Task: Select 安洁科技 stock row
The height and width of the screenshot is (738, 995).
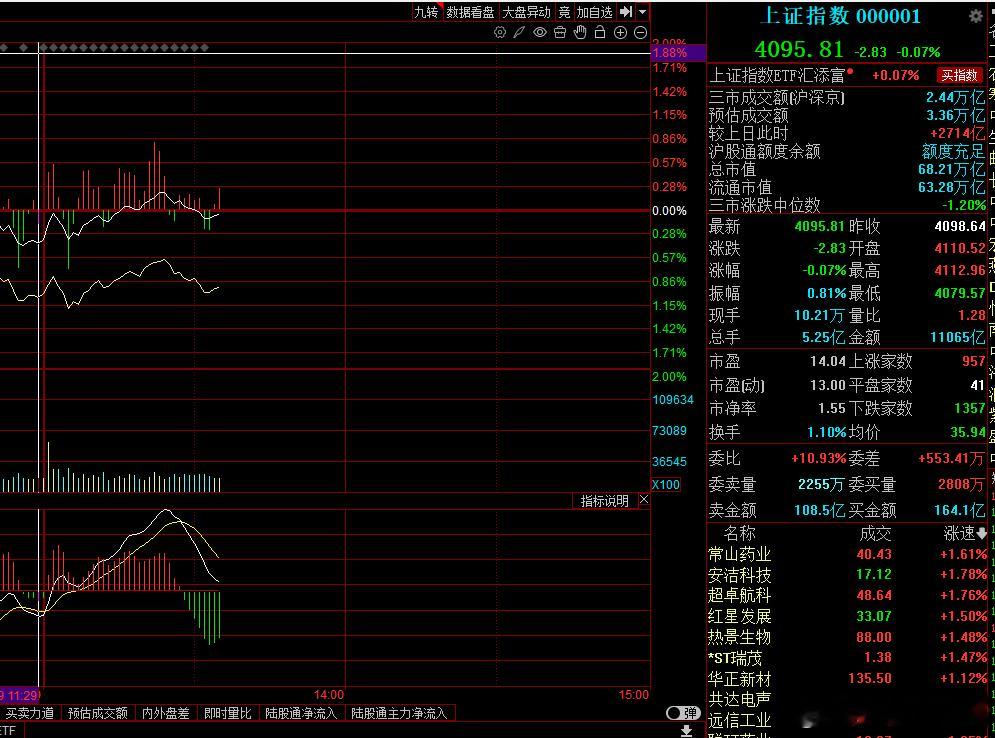Action: pos(848,574)
